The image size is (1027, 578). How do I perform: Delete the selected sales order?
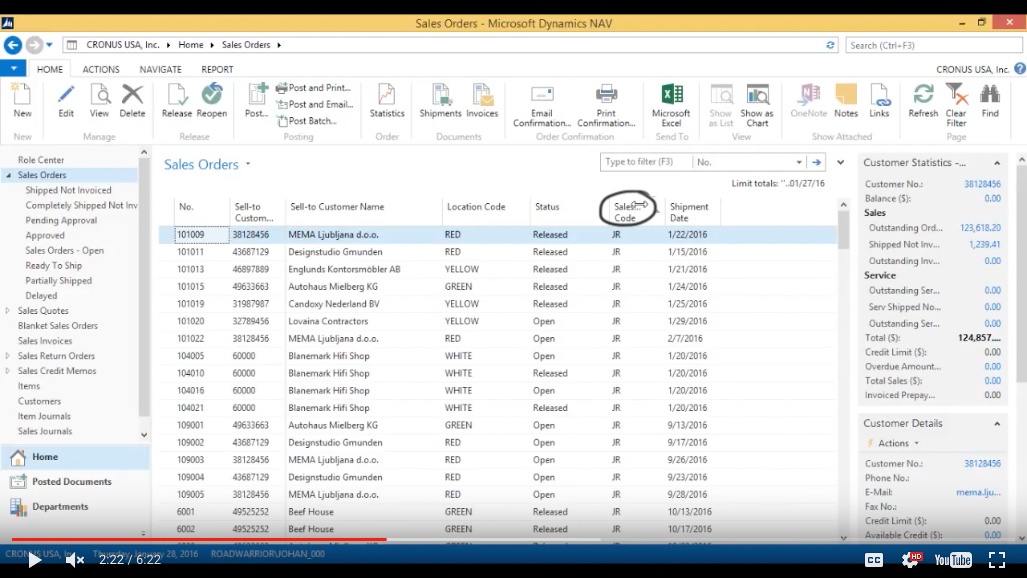click(132, 102)
